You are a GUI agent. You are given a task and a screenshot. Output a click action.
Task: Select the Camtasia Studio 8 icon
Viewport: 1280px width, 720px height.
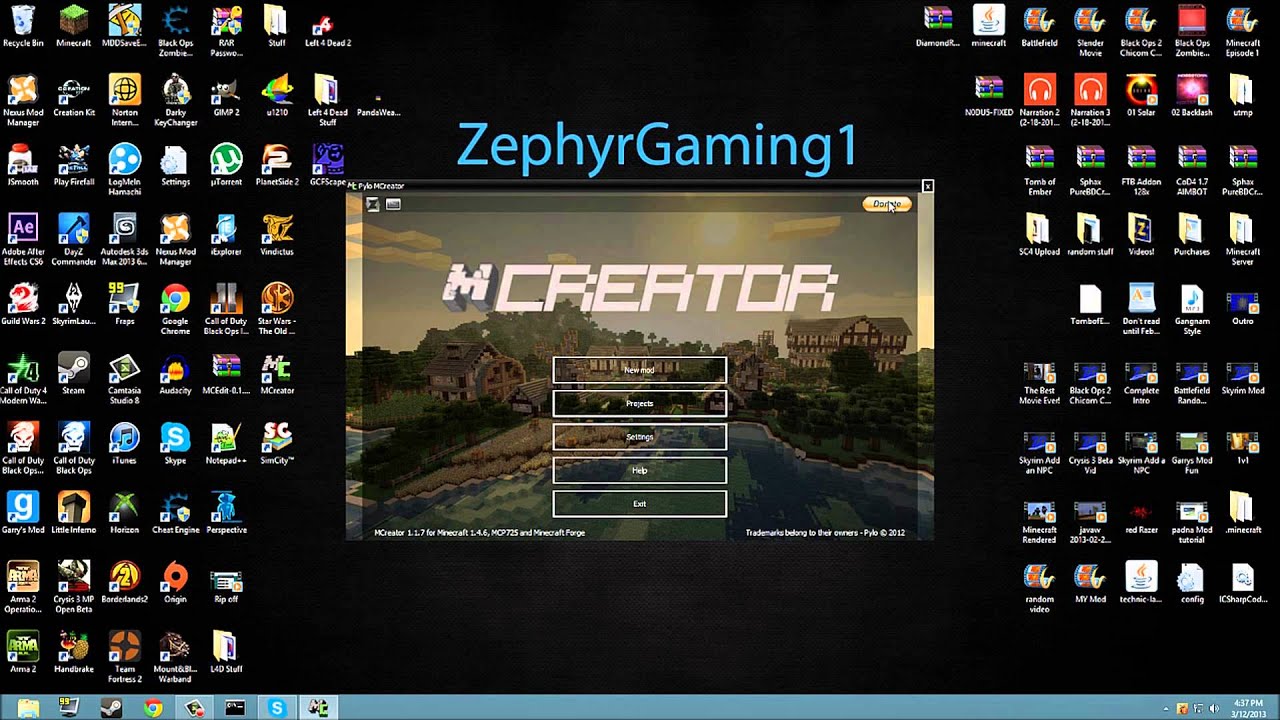pos(124,379)
